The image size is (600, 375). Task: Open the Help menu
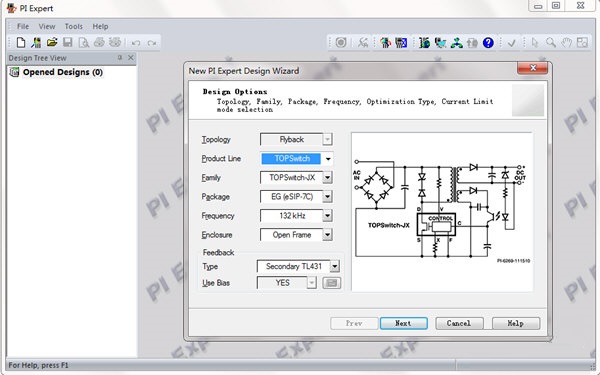pos(100,26)
